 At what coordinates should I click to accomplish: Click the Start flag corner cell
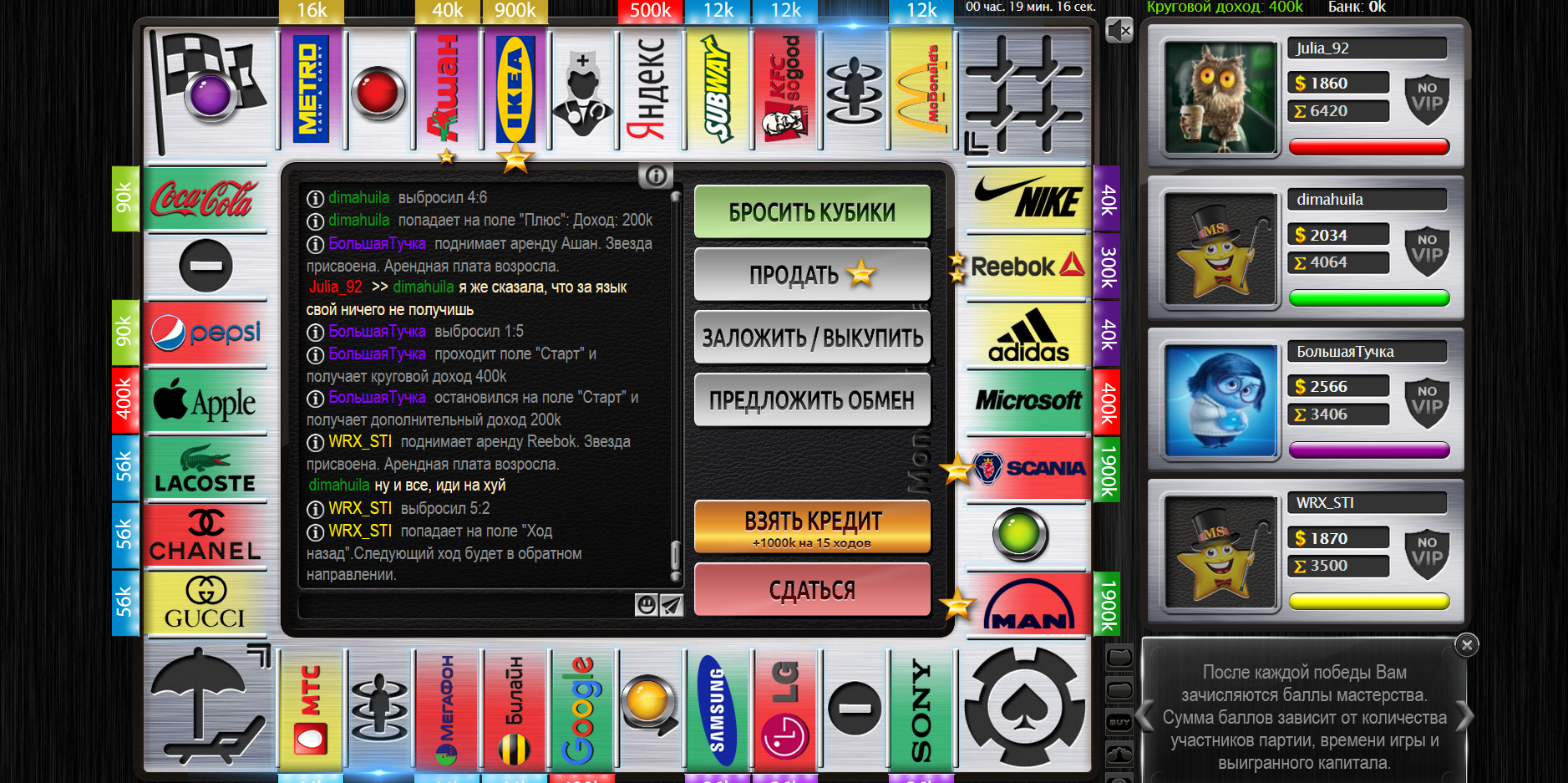tap(209, 92)
